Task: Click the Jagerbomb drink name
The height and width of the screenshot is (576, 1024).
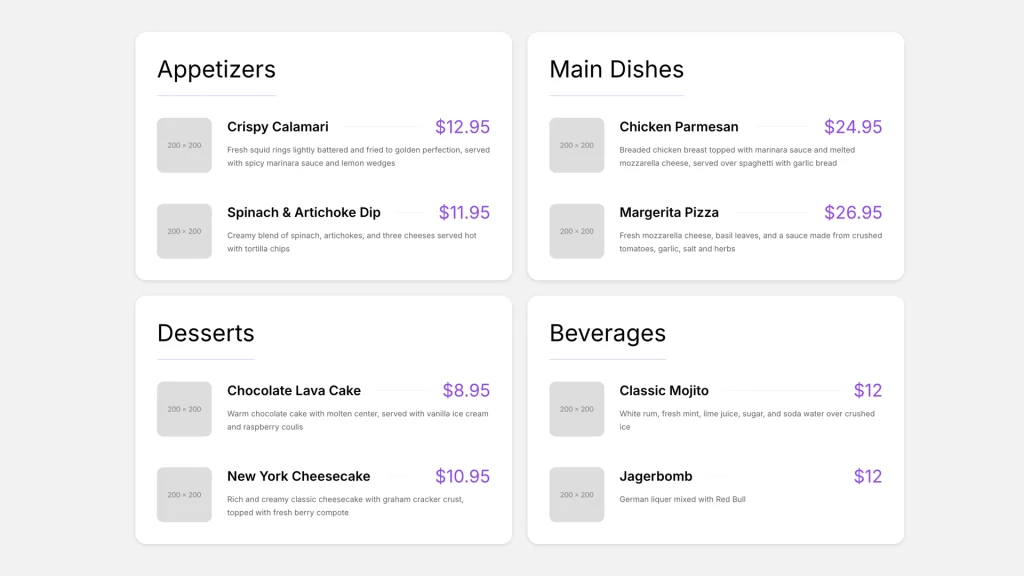Action: (x=655, y=477)
